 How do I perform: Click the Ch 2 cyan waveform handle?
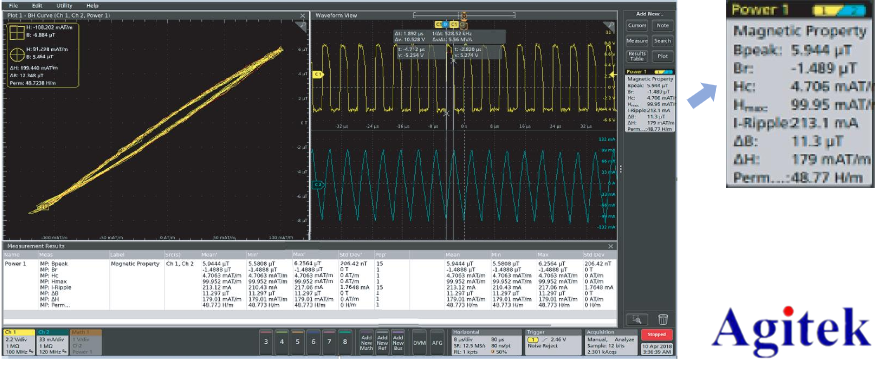(x=318, y=184)
